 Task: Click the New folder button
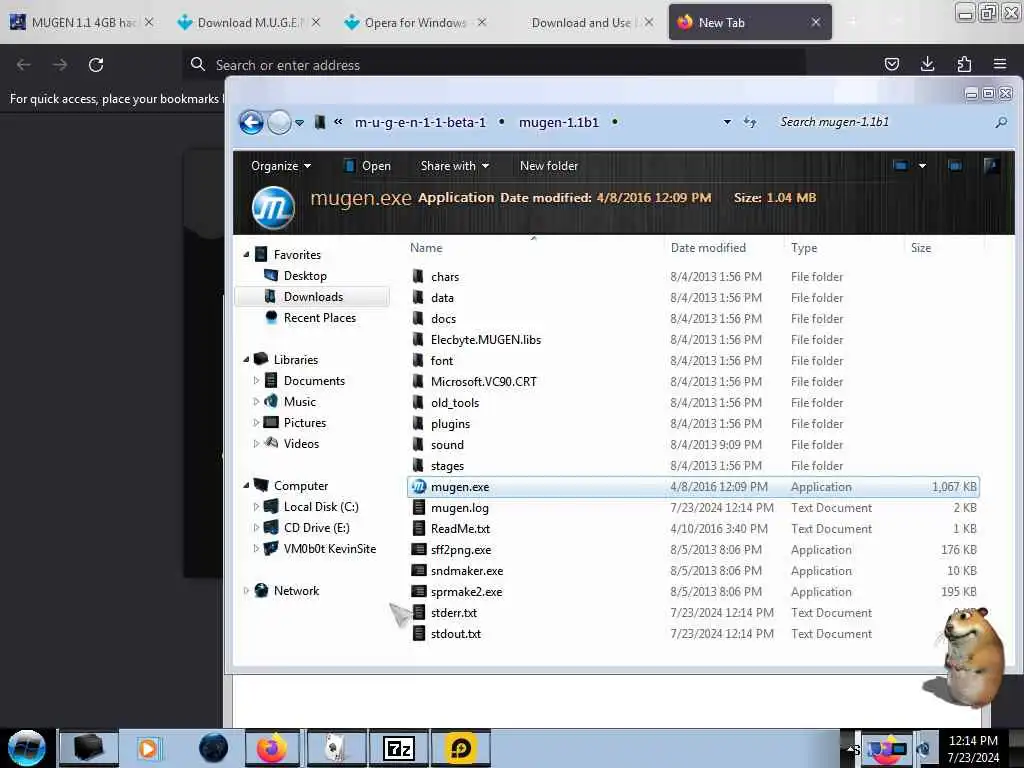(x=549, y=166)
